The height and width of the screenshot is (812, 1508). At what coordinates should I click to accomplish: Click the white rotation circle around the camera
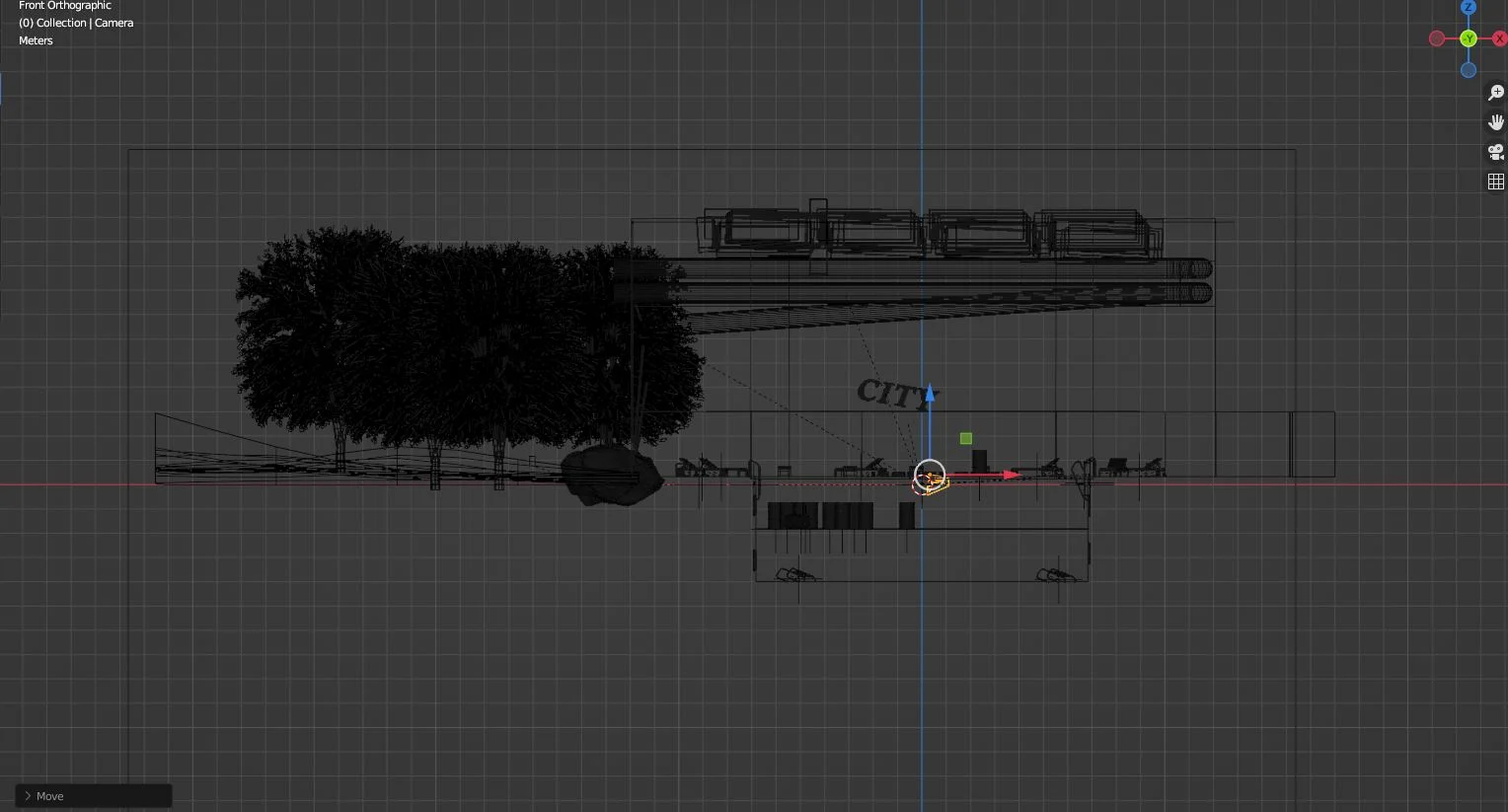[x=929, y=460]
